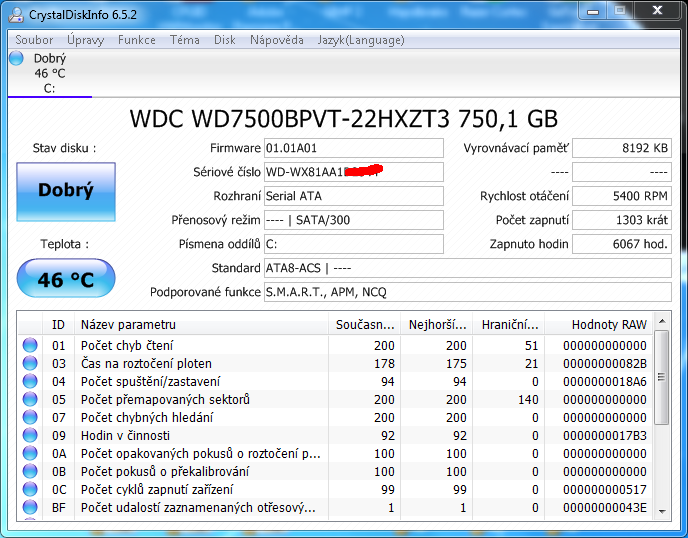688x538 pixels.
Task: Click the Písmena oddílů field C:
Action: click(x=354, y=244)
